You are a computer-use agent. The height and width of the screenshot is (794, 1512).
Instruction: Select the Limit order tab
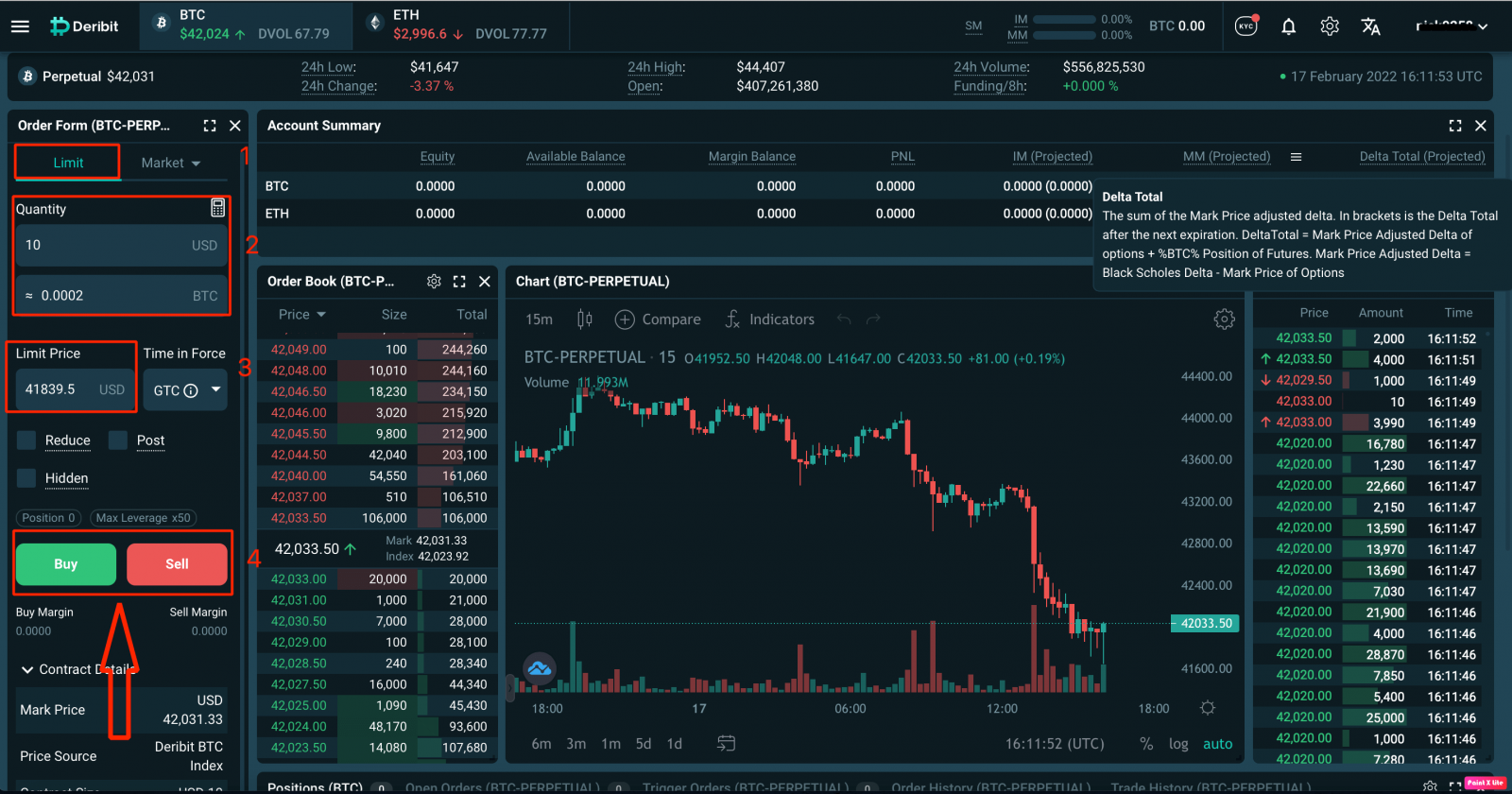(68, 163)
